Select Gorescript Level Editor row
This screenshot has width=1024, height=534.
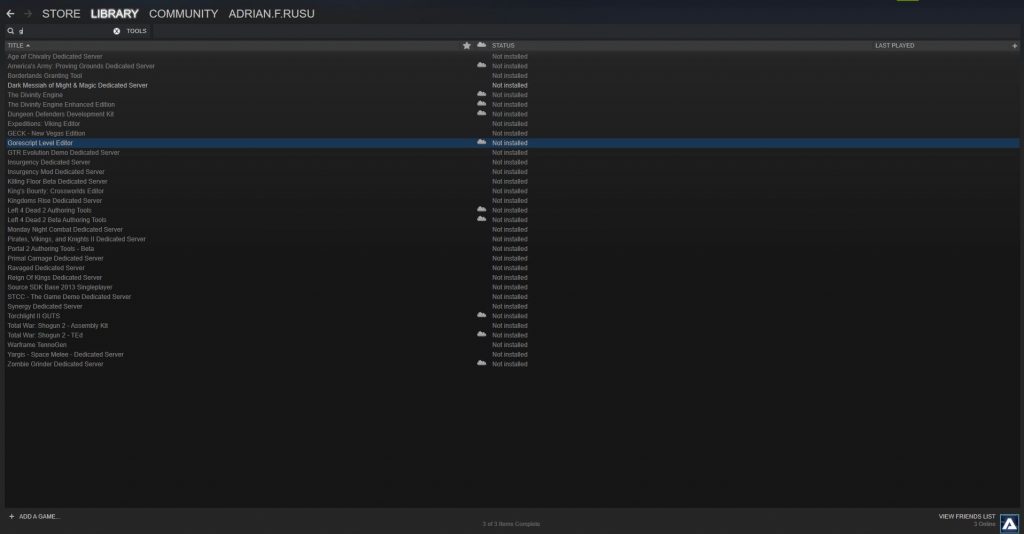tap(512, 143)
